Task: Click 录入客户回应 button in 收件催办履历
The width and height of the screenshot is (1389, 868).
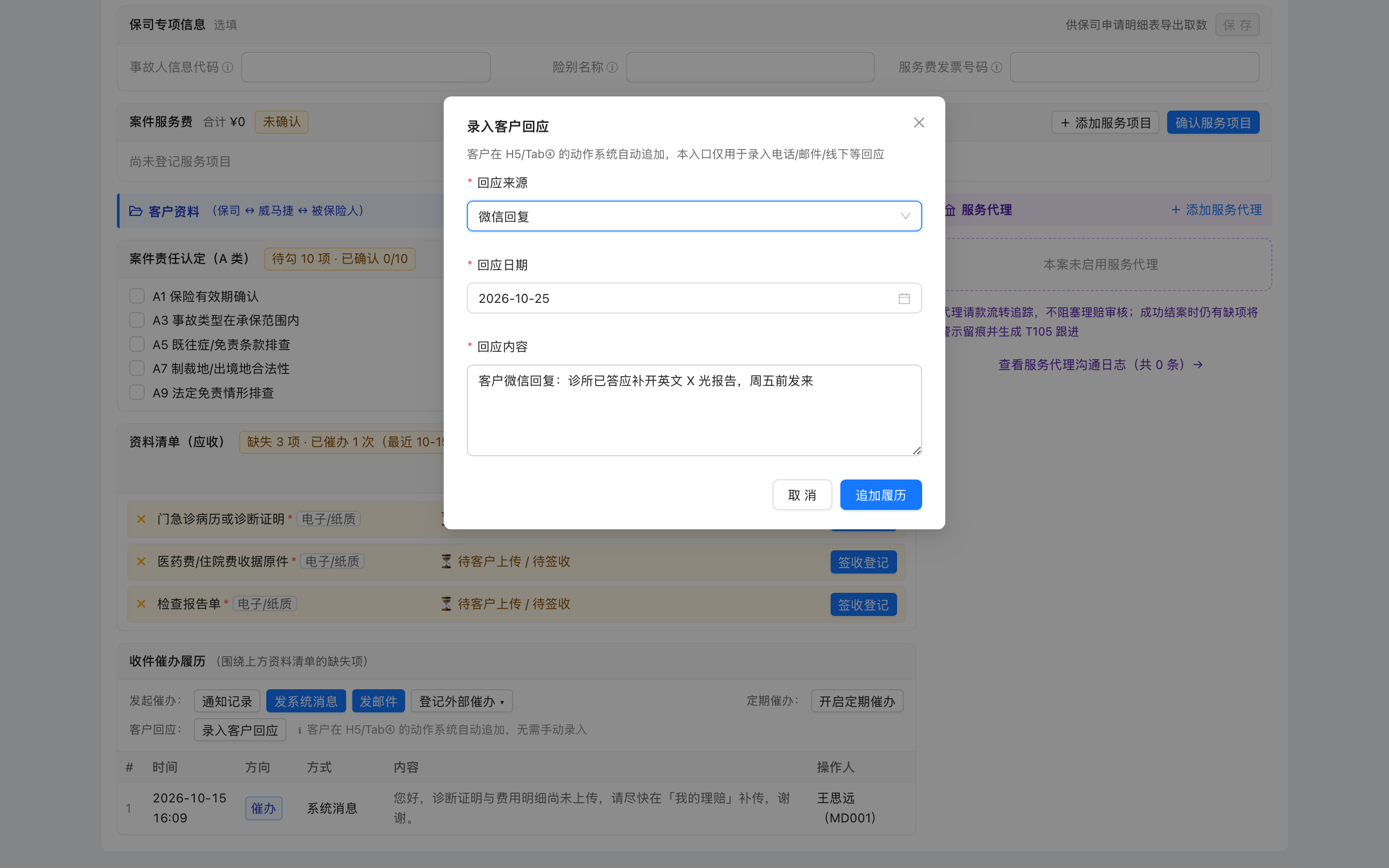Action: pos(240,730)
